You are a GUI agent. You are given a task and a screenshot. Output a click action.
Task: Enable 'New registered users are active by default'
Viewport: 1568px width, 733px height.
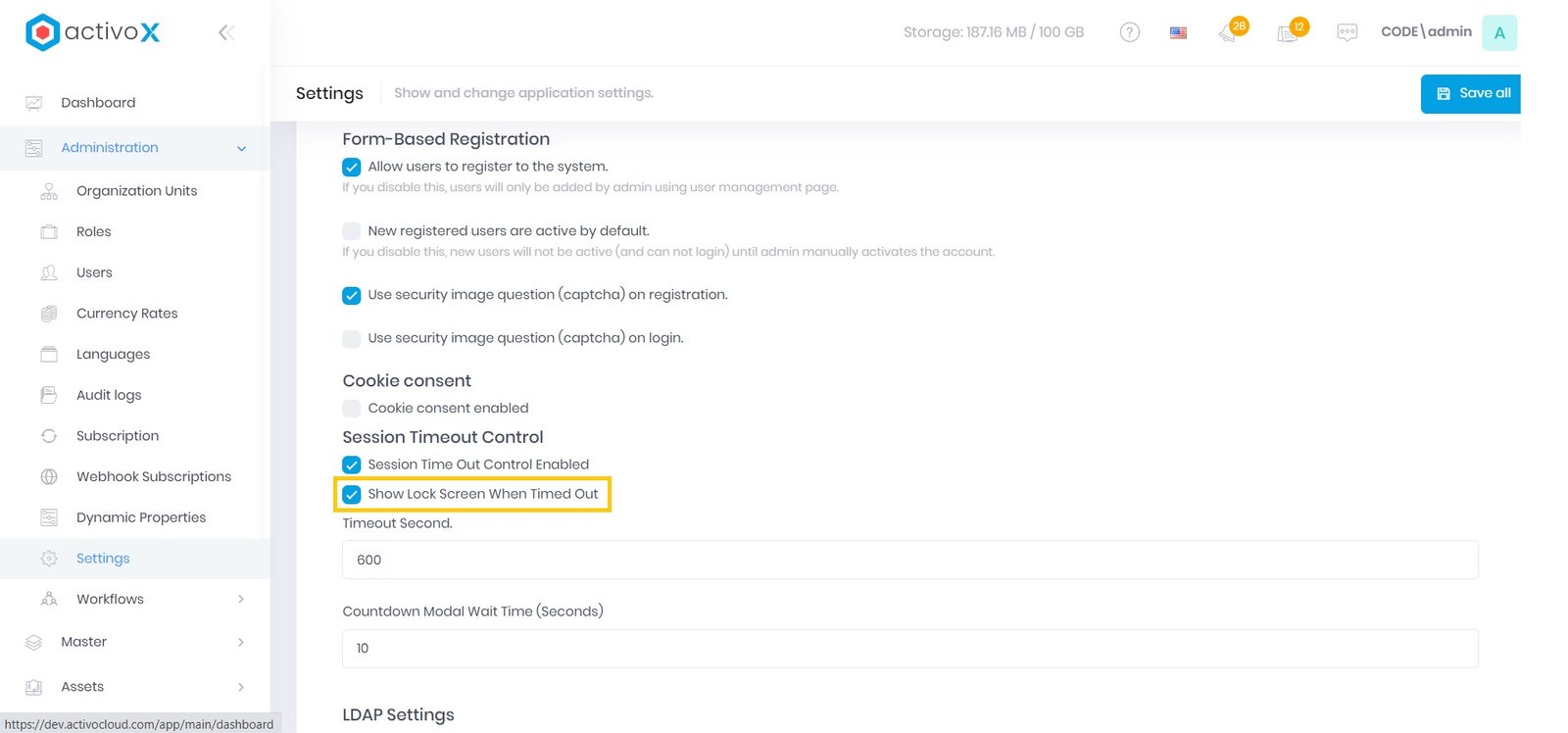352,231
